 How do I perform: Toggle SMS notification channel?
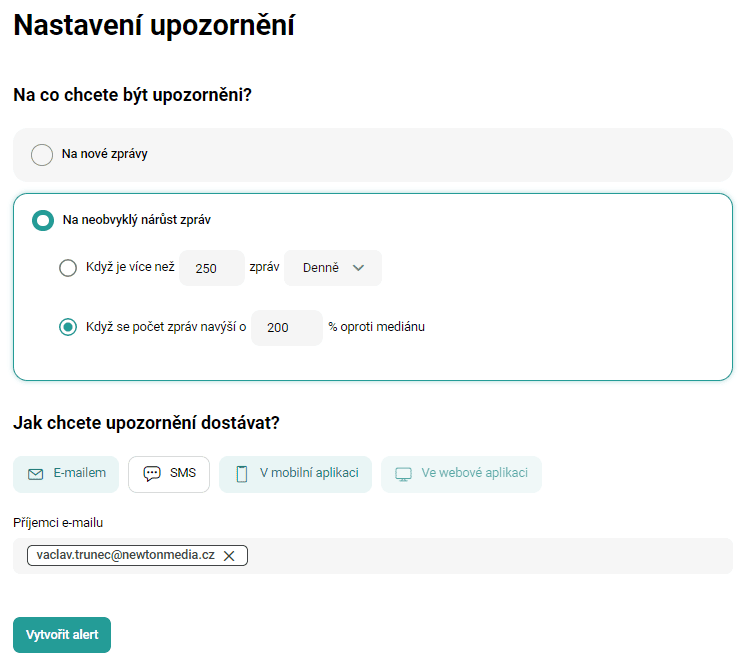click(169, 474)
